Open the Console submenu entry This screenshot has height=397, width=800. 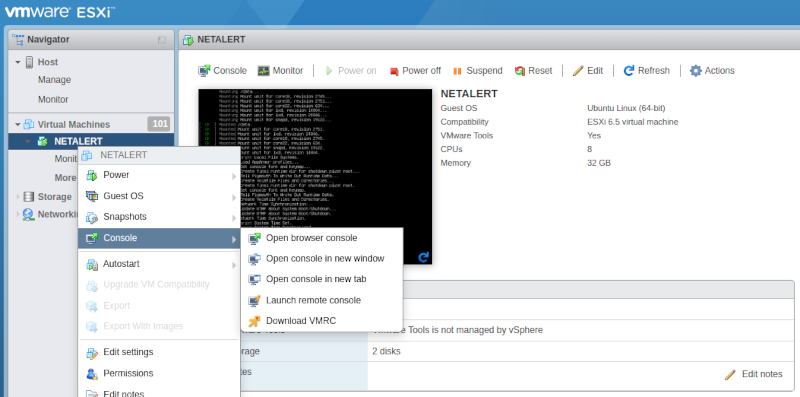(x=159, y=238)
